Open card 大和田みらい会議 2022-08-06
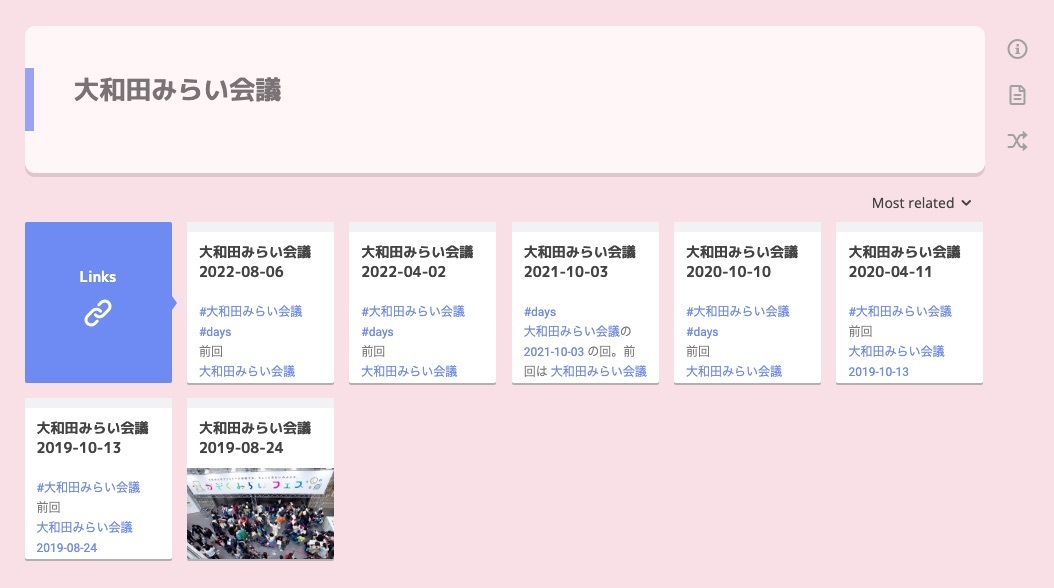The width and height of the screenshot is (1054, 588). click(260, 302)
